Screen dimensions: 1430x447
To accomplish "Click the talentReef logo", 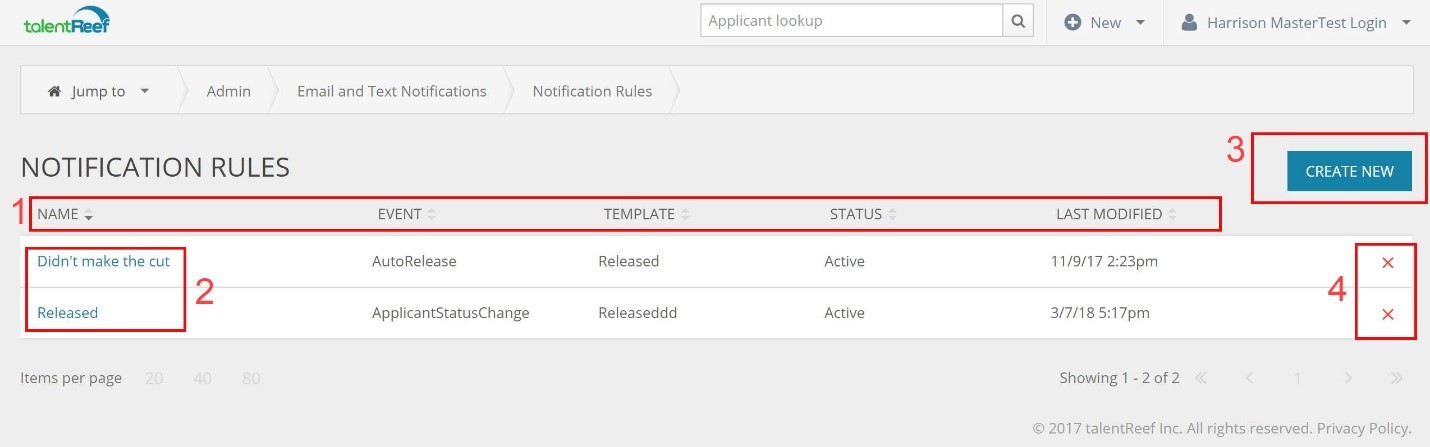I will click(66, 22).
